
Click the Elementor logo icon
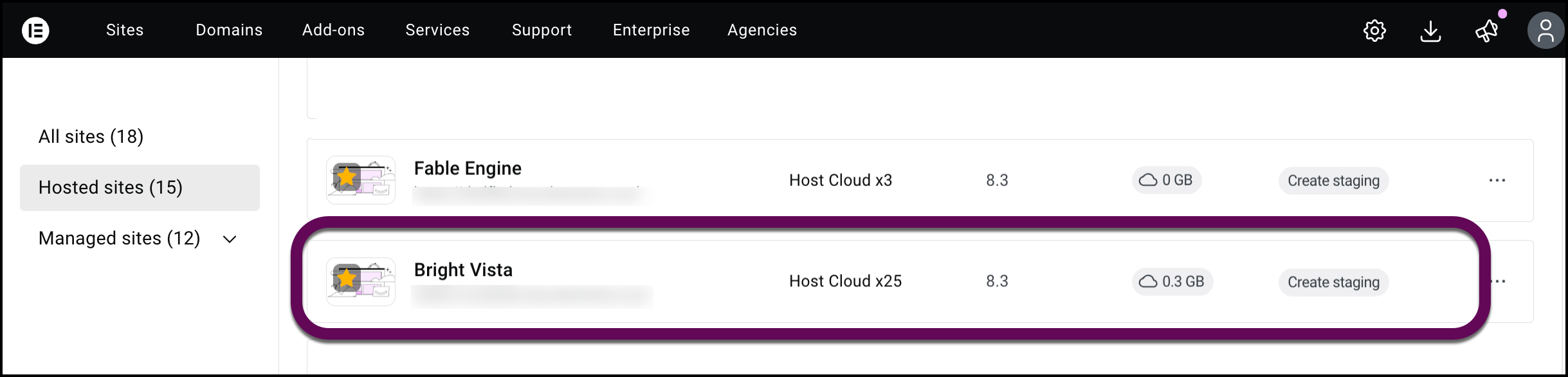[x=35, y=30]
